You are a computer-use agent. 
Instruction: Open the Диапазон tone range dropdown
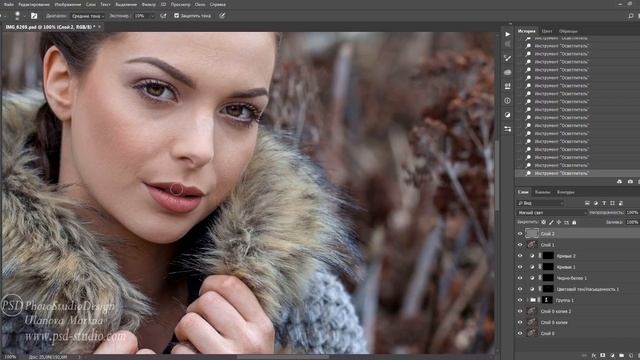(87, 16)
